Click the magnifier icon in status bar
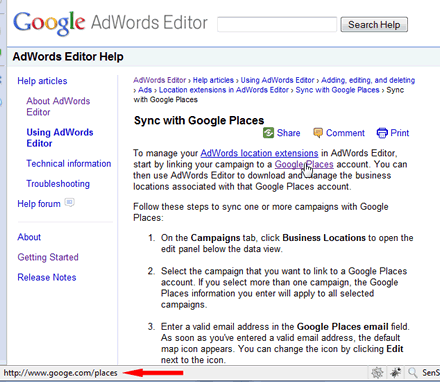This screenshot has height=382, width=440. click(413, 372)
